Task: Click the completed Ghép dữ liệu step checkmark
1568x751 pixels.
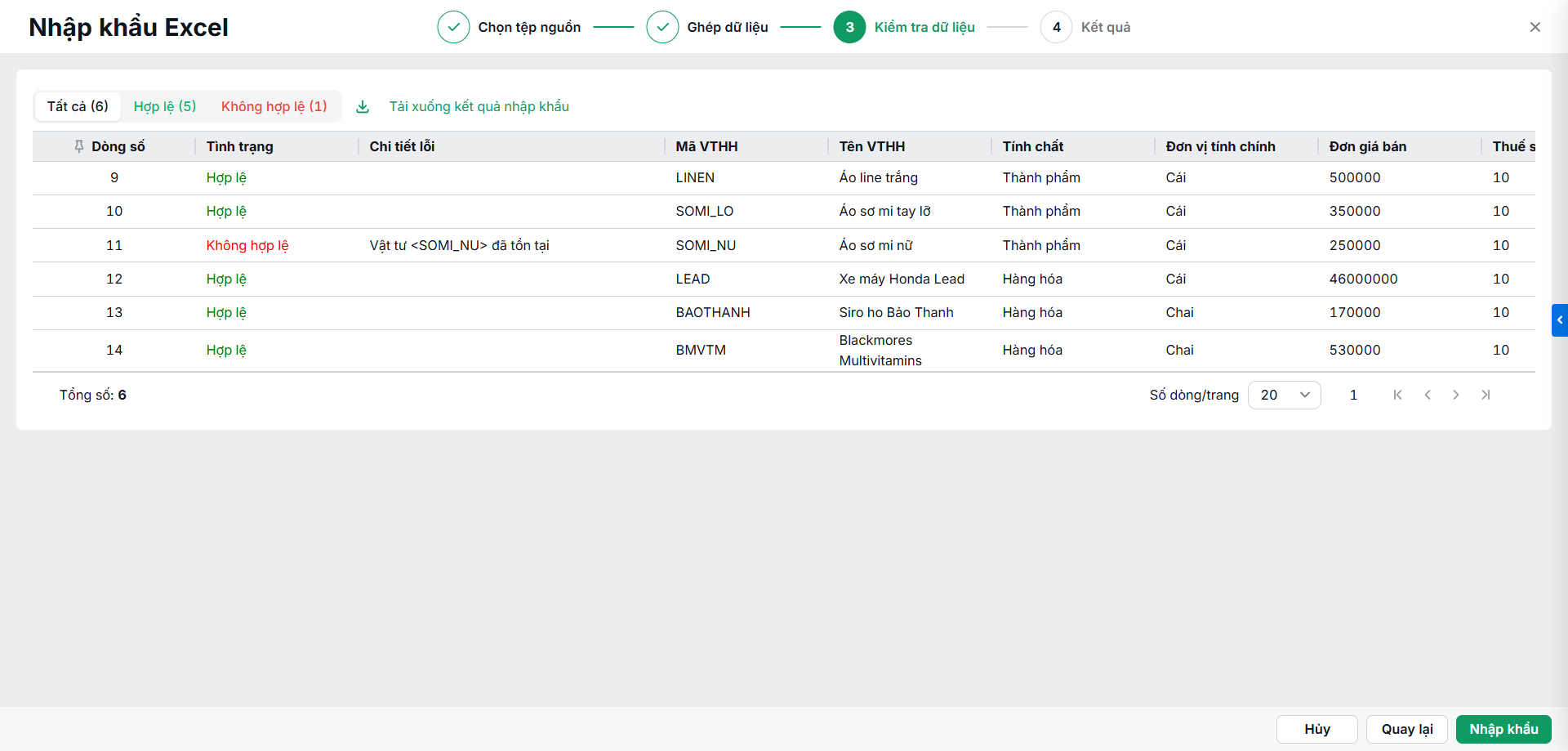Action: point(662,27)
